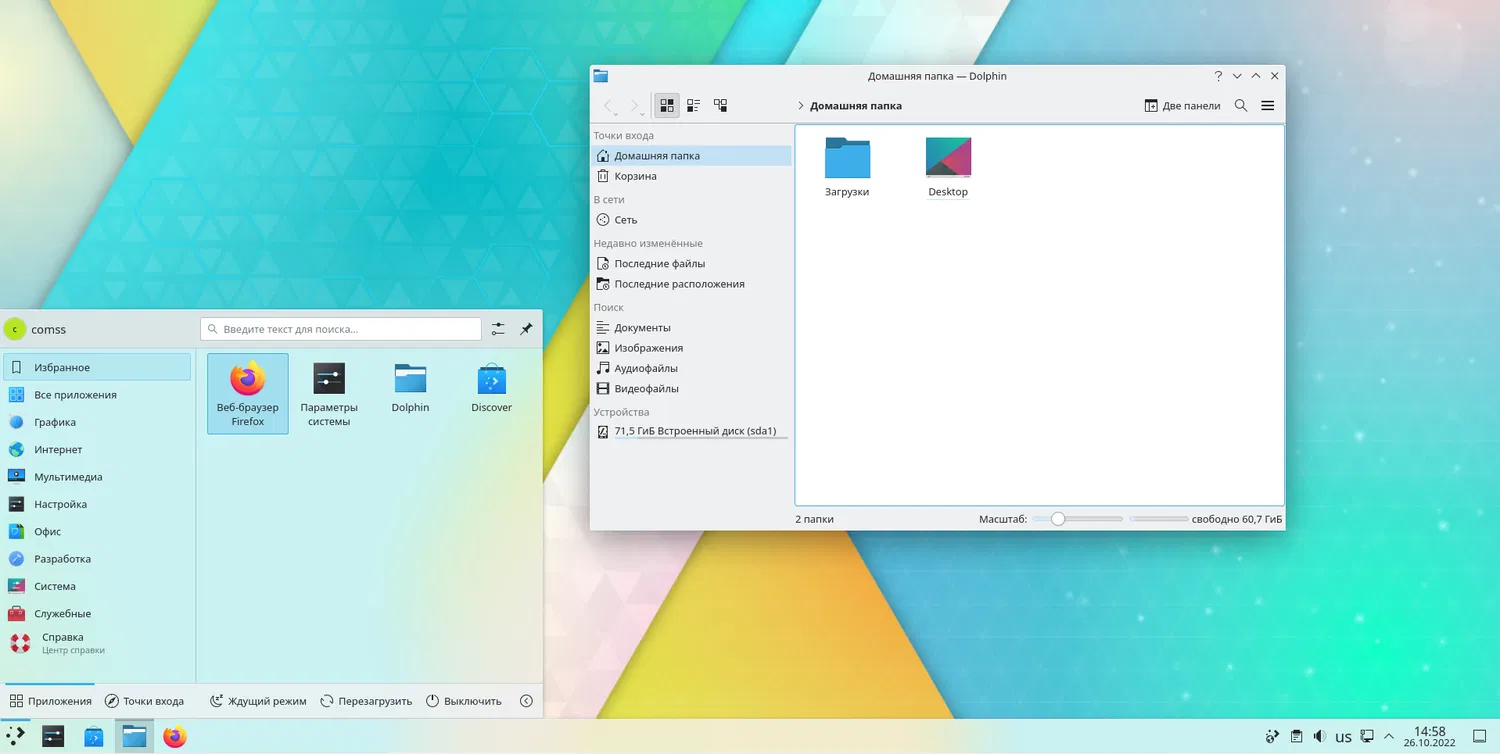Open Мультимедиа category in launcher

[x=97, y=477]
